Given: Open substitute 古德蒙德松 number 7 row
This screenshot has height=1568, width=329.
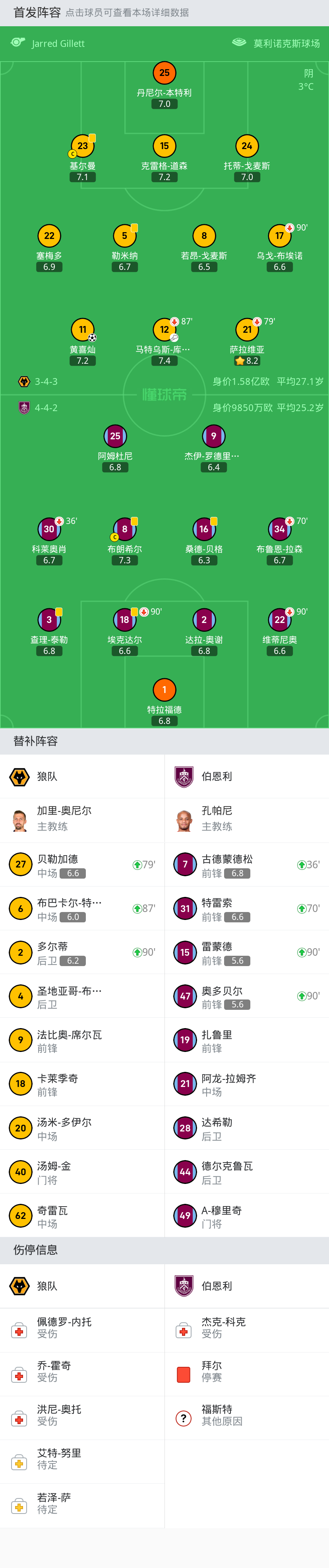Looking at the screenshot, I should click(x=246, y=865).
